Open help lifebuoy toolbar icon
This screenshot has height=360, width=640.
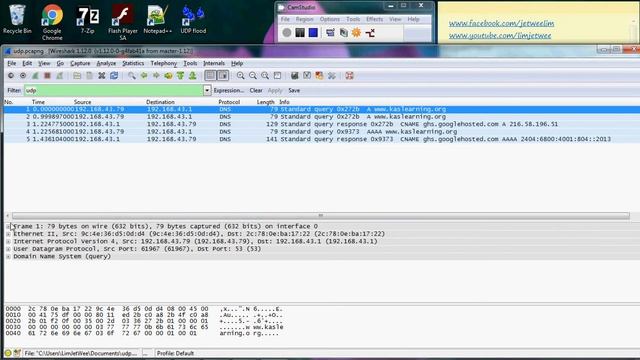pos(349,76)
